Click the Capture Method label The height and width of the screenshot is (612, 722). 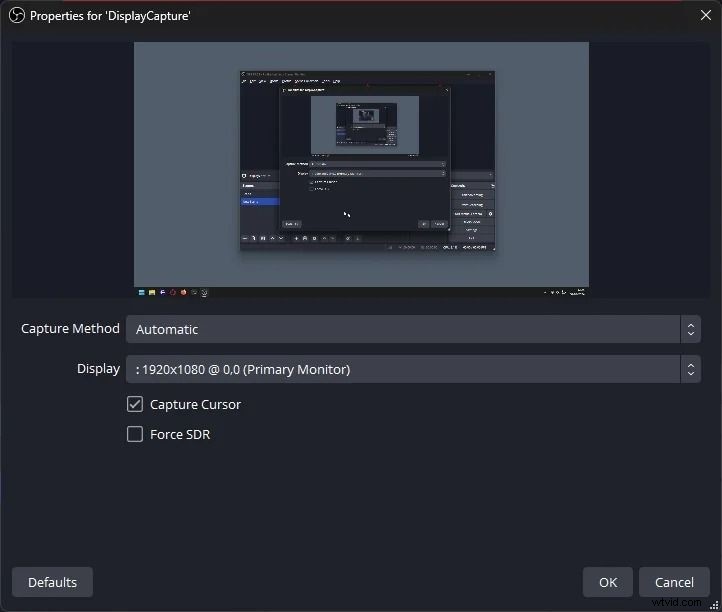70,328
